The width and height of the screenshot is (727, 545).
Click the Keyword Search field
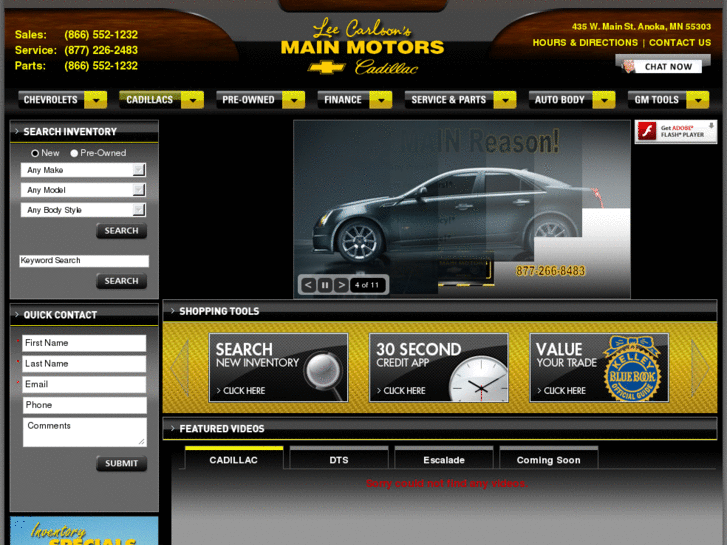[84, 261]
